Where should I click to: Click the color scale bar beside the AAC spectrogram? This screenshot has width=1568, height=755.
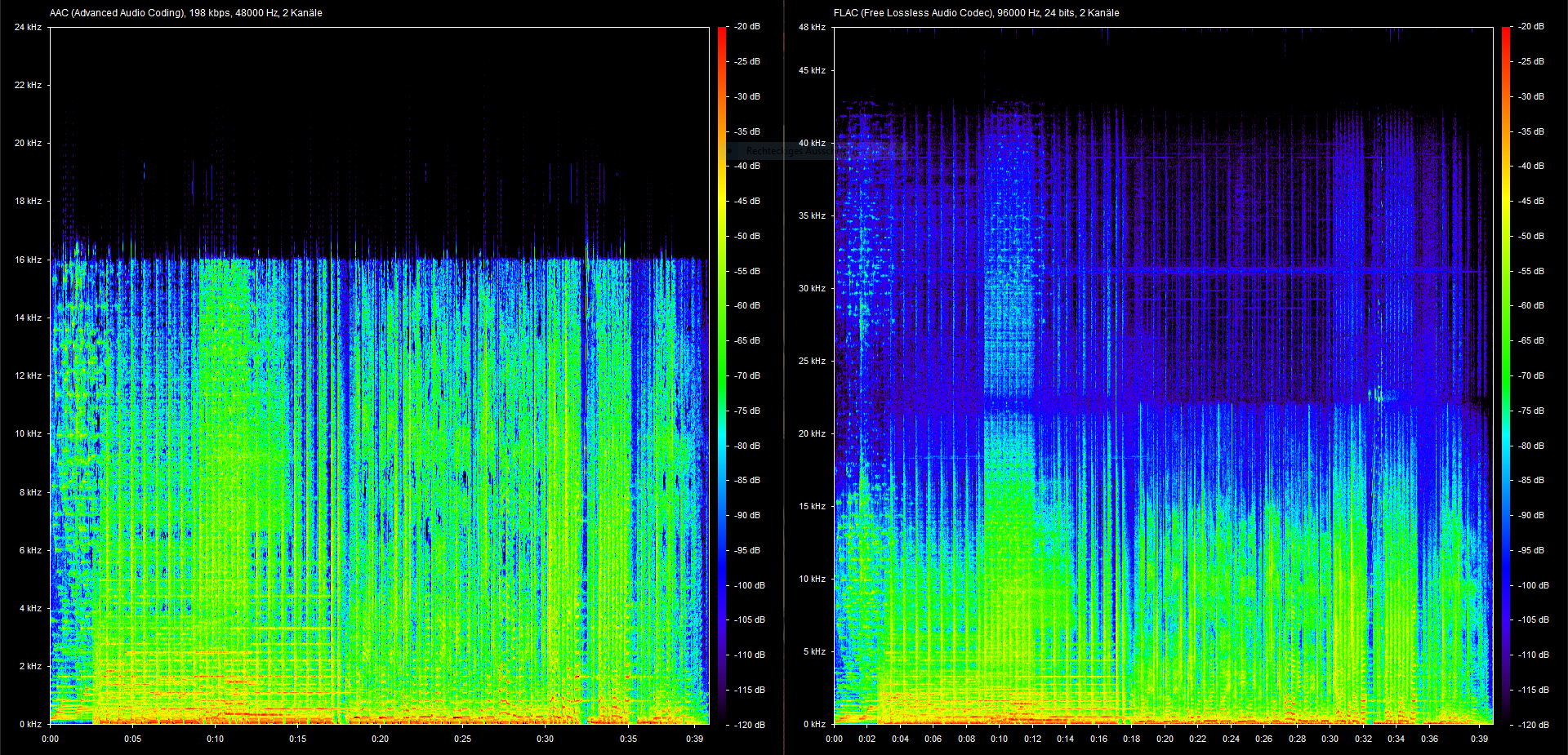tap(722, 375)
